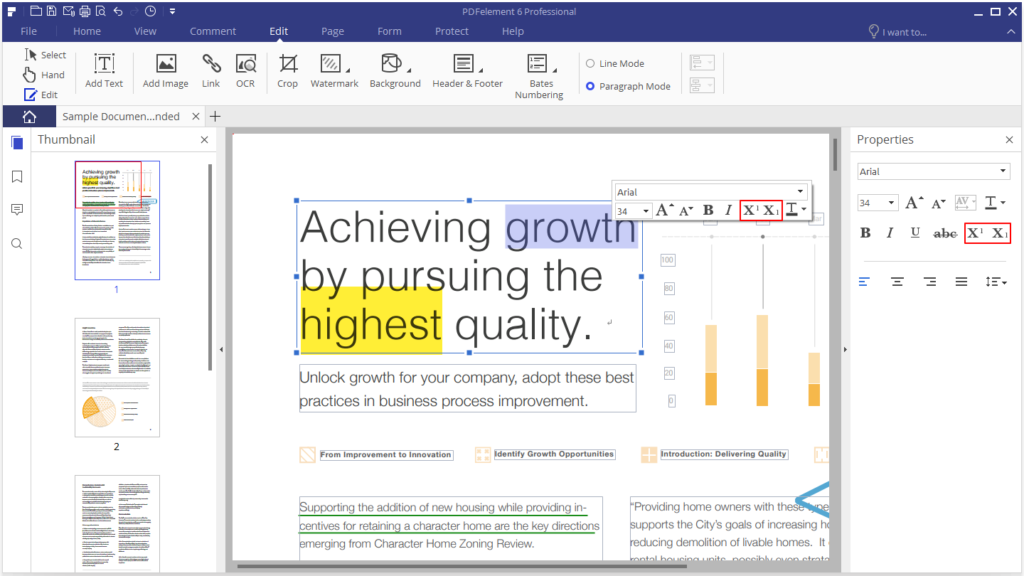Open the search panel in left sidebar
This screenshot has width=1024, height=576.
[x=17, y=244]
